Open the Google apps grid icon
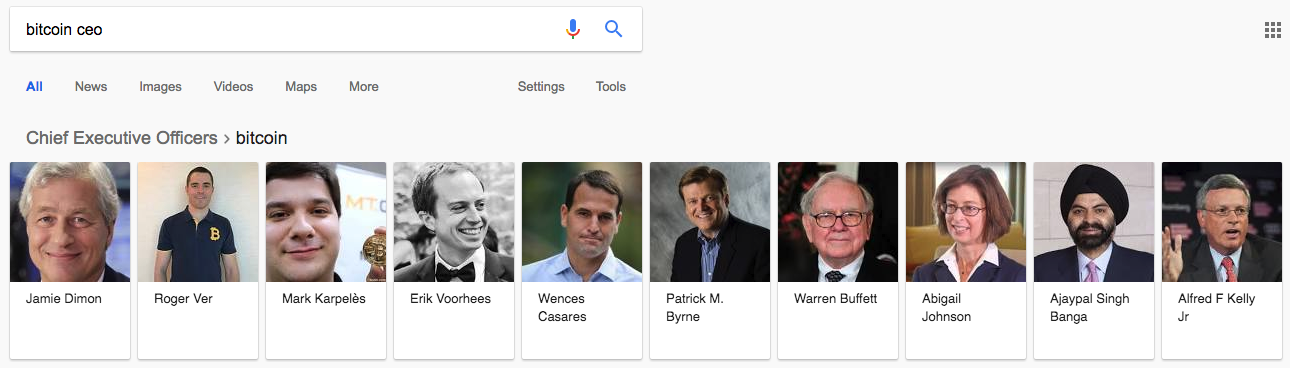The image size is (1290, 368). click(1272, 29)
